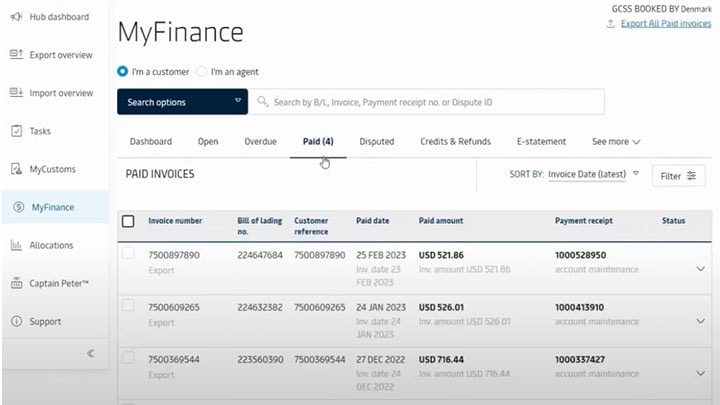Expand the row for receipt 1000528950
Viewport: 720px width, 405px height.
coord(700,269)
